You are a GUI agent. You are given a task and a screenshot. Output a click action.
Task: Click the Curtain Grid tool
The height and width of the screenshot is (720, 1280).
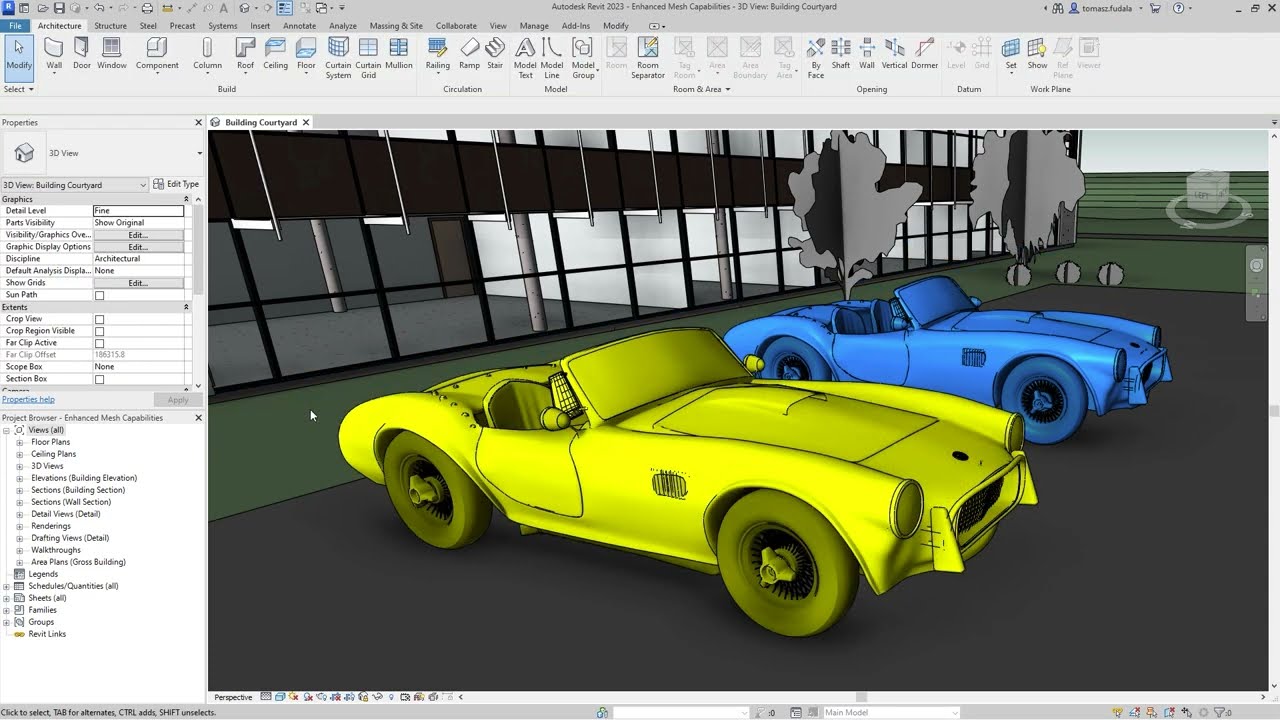(368, 58)
